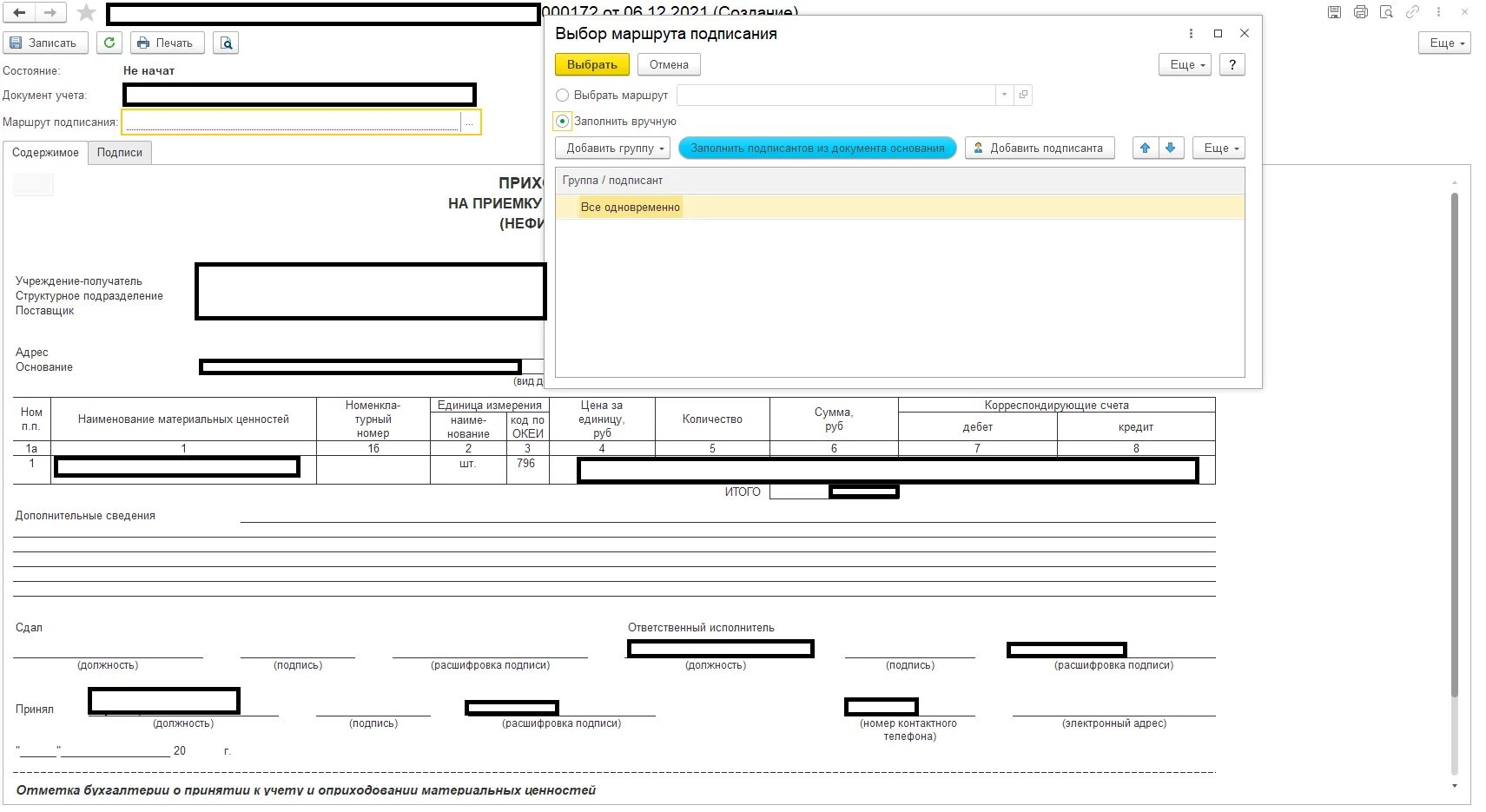Click the "Дополнительные сведения" label

click(85, 516)
